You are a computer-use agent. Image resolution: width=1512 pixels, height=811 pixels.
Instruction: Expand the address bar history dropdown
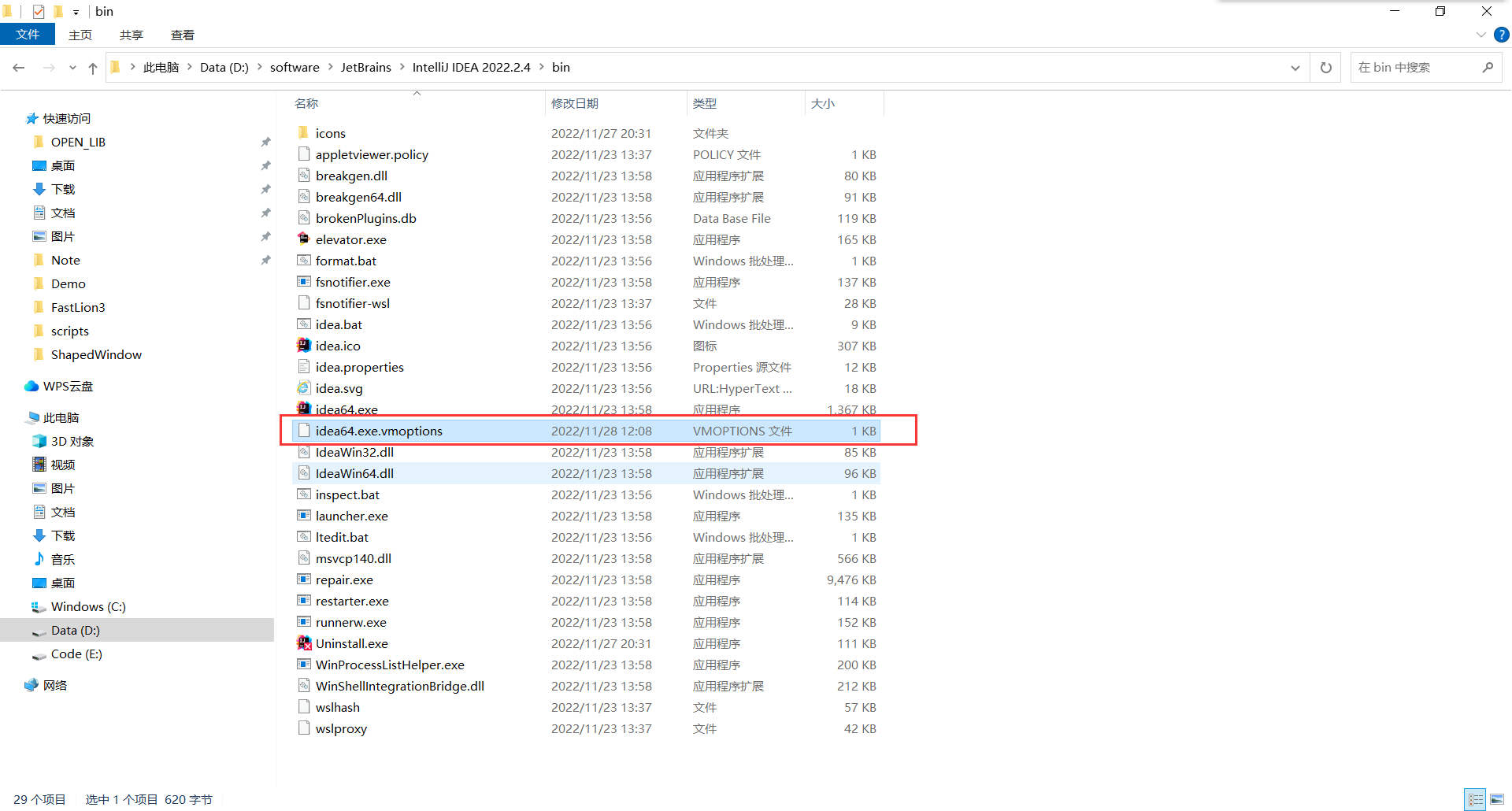tap(1295, 68)
